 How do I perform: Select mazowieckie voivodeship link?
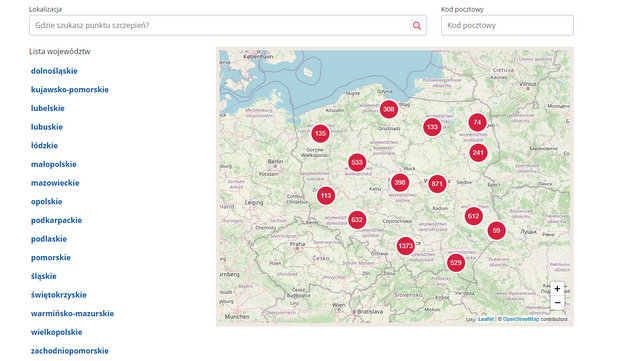click(x=55, y=183)
